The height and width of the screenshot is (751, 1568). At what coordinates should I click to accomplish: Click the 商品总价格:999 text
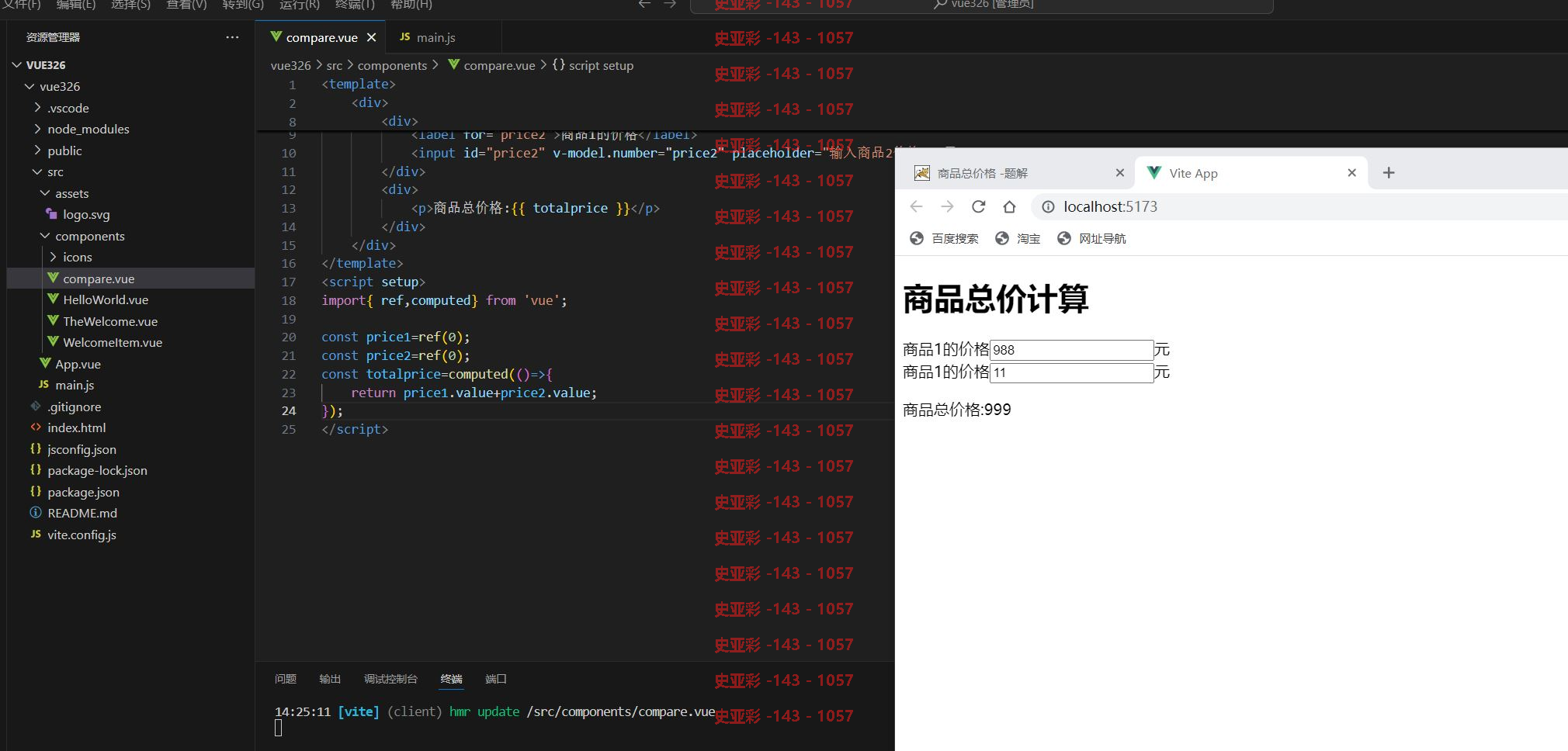click(x=956, y=410)
